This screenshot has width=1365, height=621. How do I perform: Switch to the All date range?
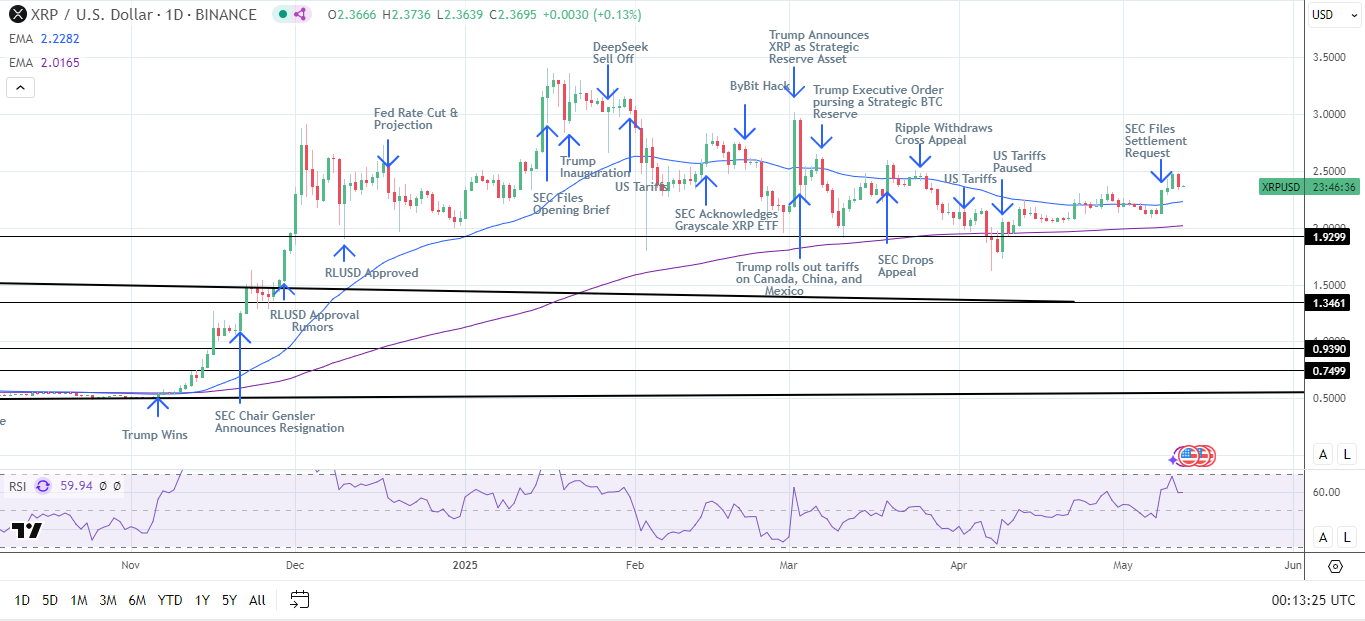(257, 600)
